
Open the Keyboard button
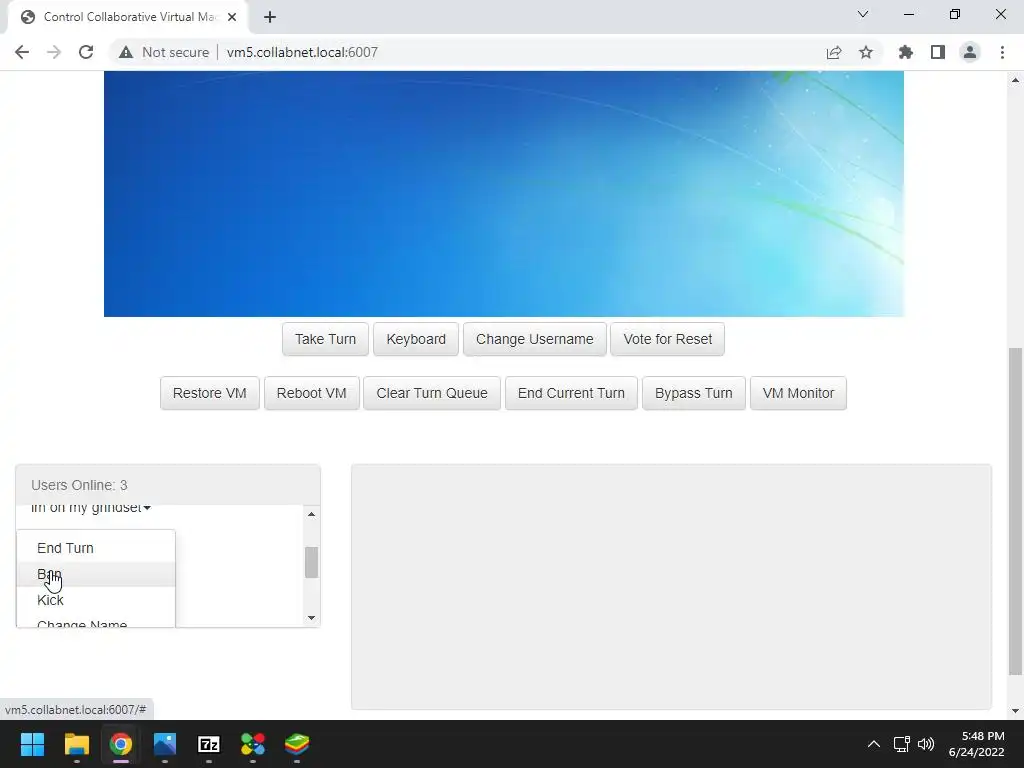point(416,339)
